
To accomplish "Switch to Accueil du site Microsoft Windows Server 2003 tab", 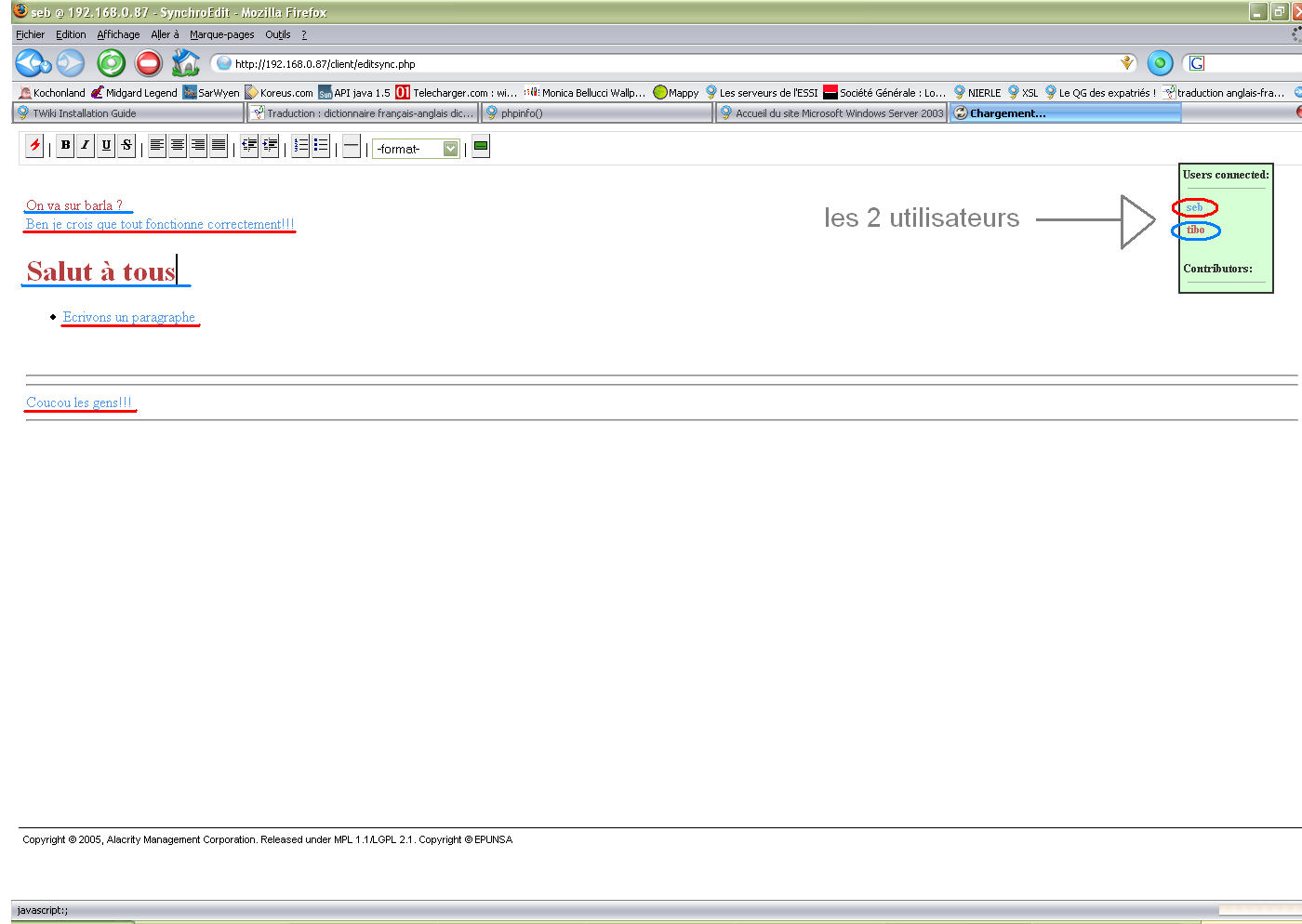I will (x=831, y=112).
